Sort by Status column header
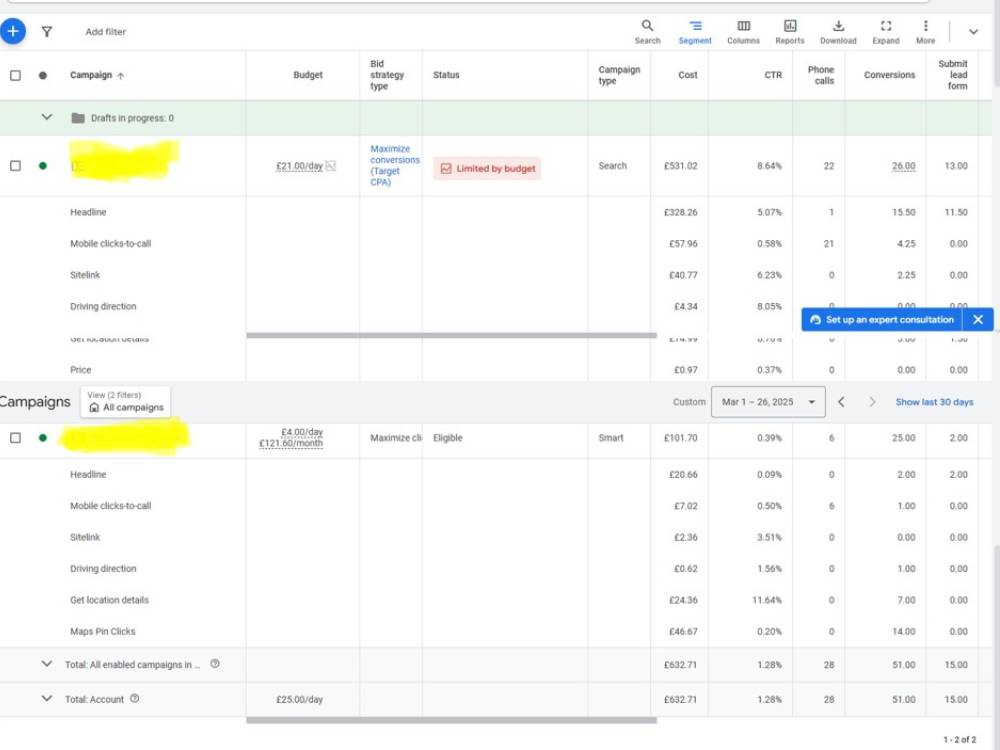 (x=446, y=75)
